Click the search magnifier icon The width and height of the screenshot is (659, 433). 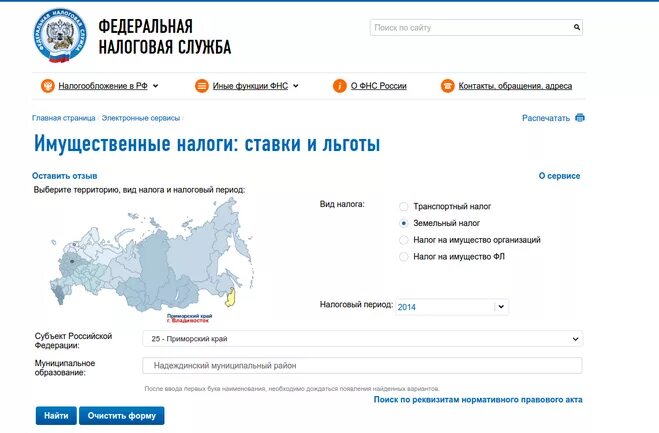click(x=577, y=27)
